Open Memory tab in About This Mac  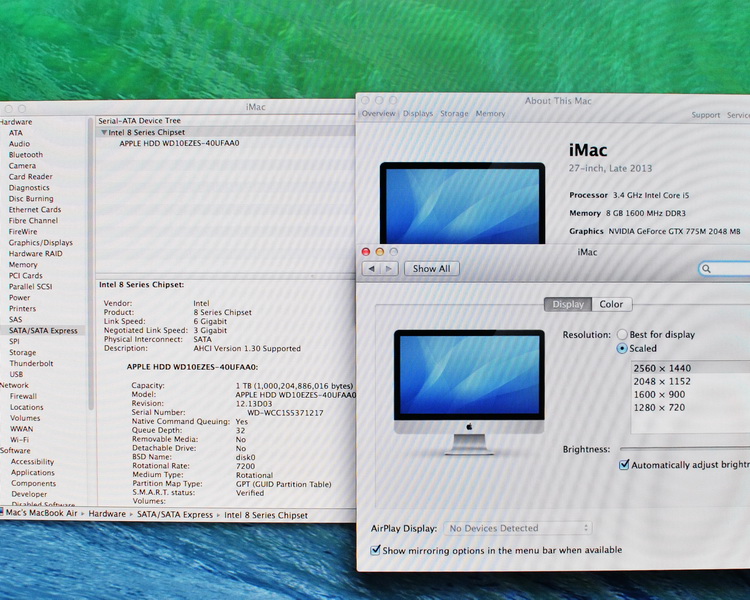point(490,113)
